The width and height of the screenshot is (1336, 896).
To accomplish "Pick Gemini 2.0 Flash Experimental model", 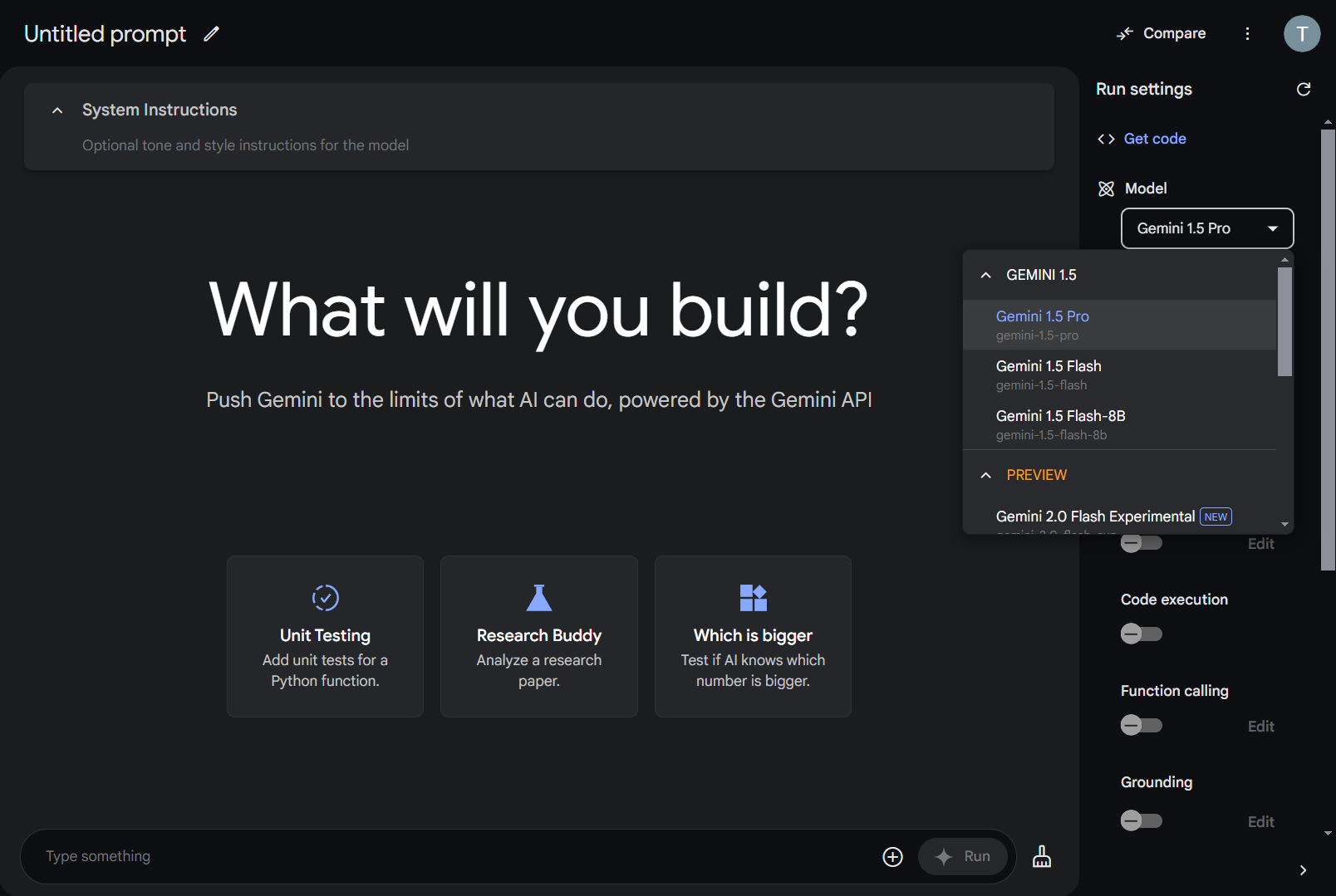I will coord(1119,518).
